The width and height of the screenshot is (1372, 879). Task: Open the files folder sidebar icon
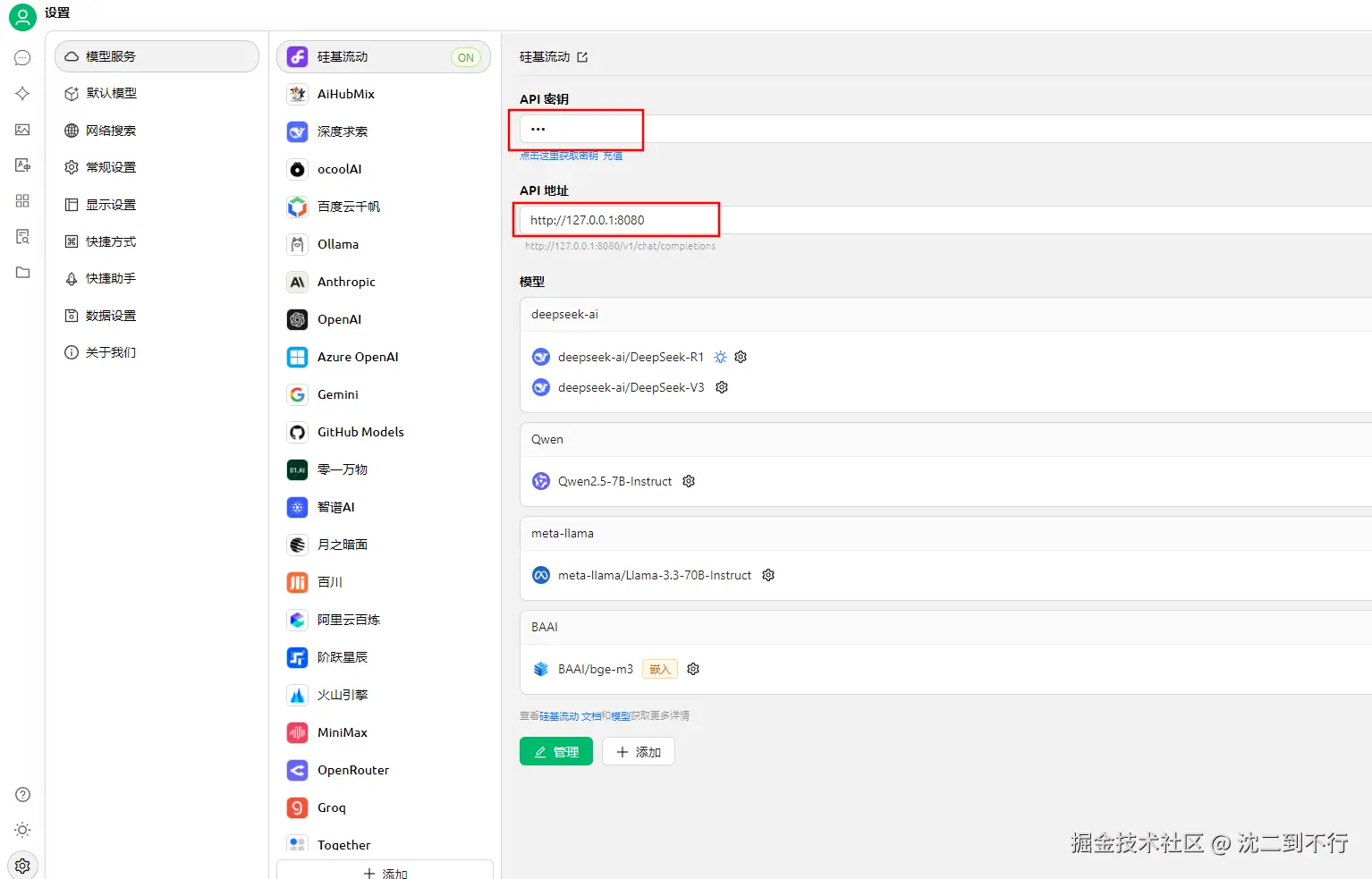[22, 273]
